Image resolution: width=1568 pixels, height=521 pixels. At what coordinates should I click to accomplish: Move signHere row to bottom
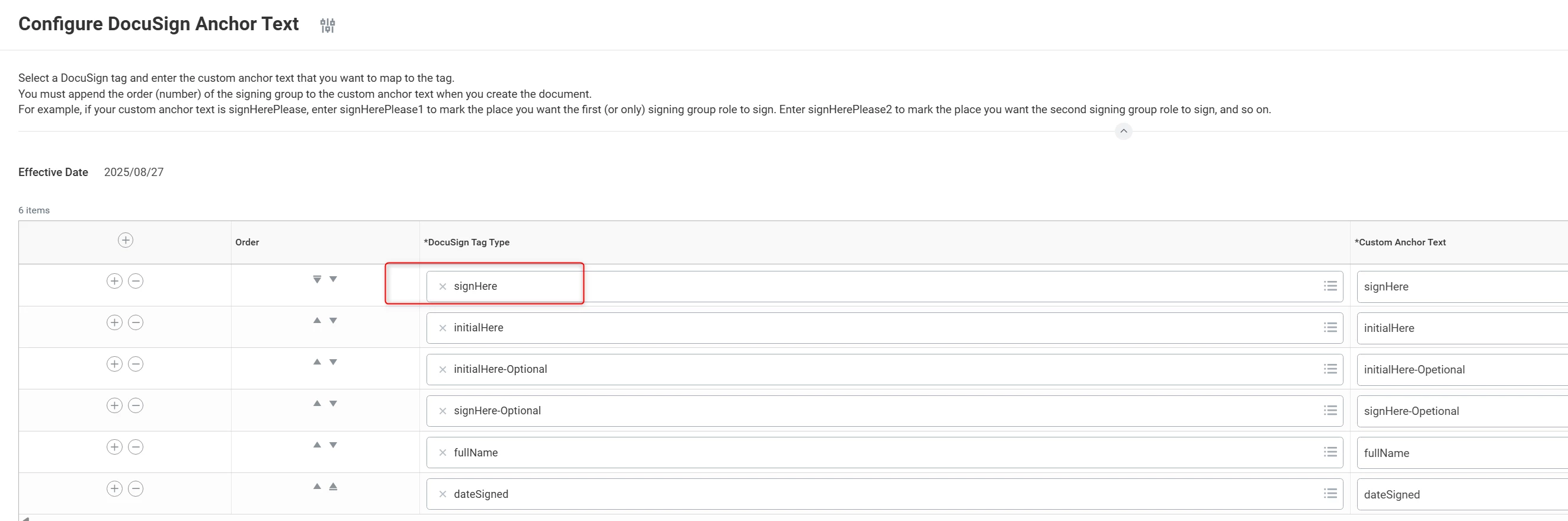[x=317, y=279]
